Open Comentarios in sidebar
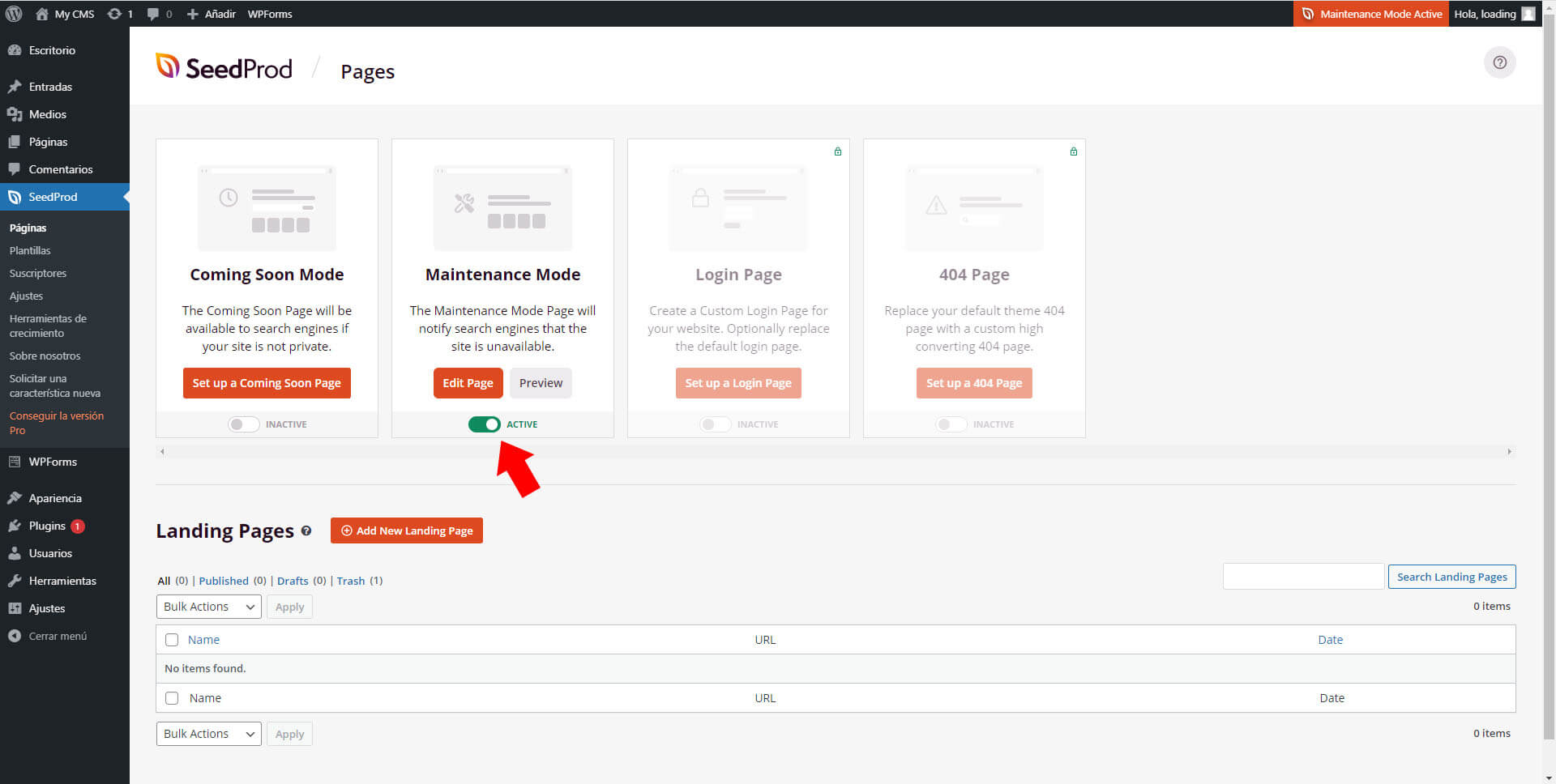The image size is (1556, 784). click(65, 169)
